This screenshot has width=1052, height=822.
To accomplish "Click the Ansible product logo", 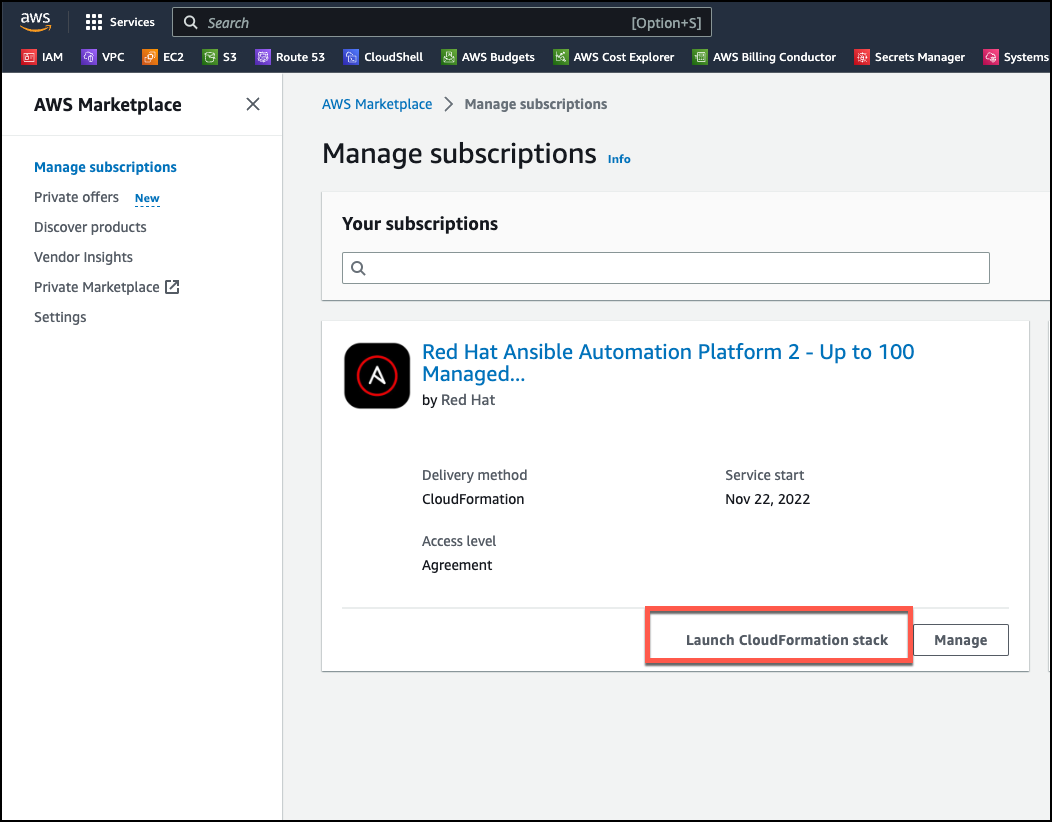I will click(x=377, y=376).
